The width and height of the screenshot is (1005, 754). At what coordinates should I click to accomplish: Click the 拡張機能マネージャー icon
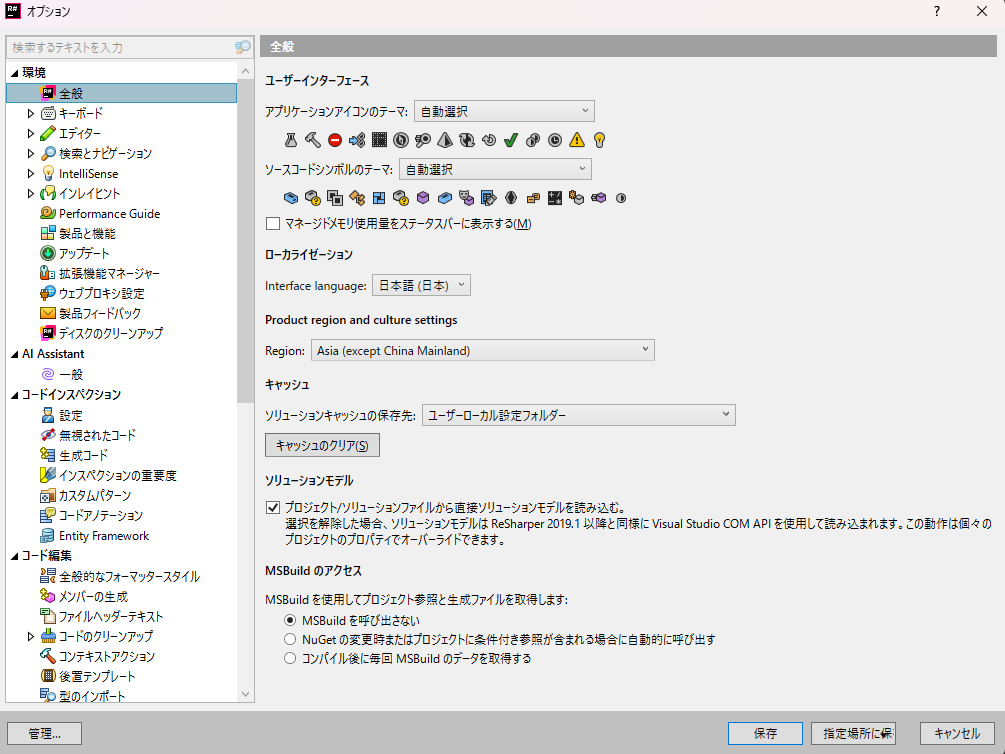pyautogui.click(x=48, y=273)
